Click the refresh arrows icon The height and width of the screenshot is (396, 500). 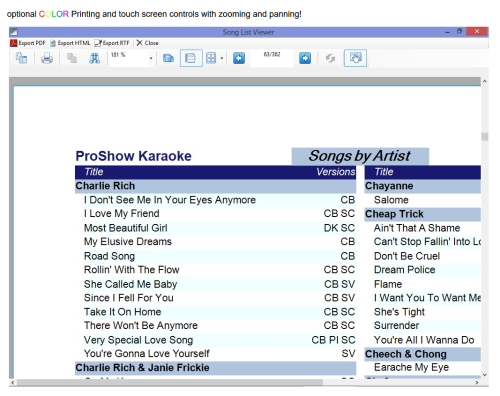tap(330, 58)
